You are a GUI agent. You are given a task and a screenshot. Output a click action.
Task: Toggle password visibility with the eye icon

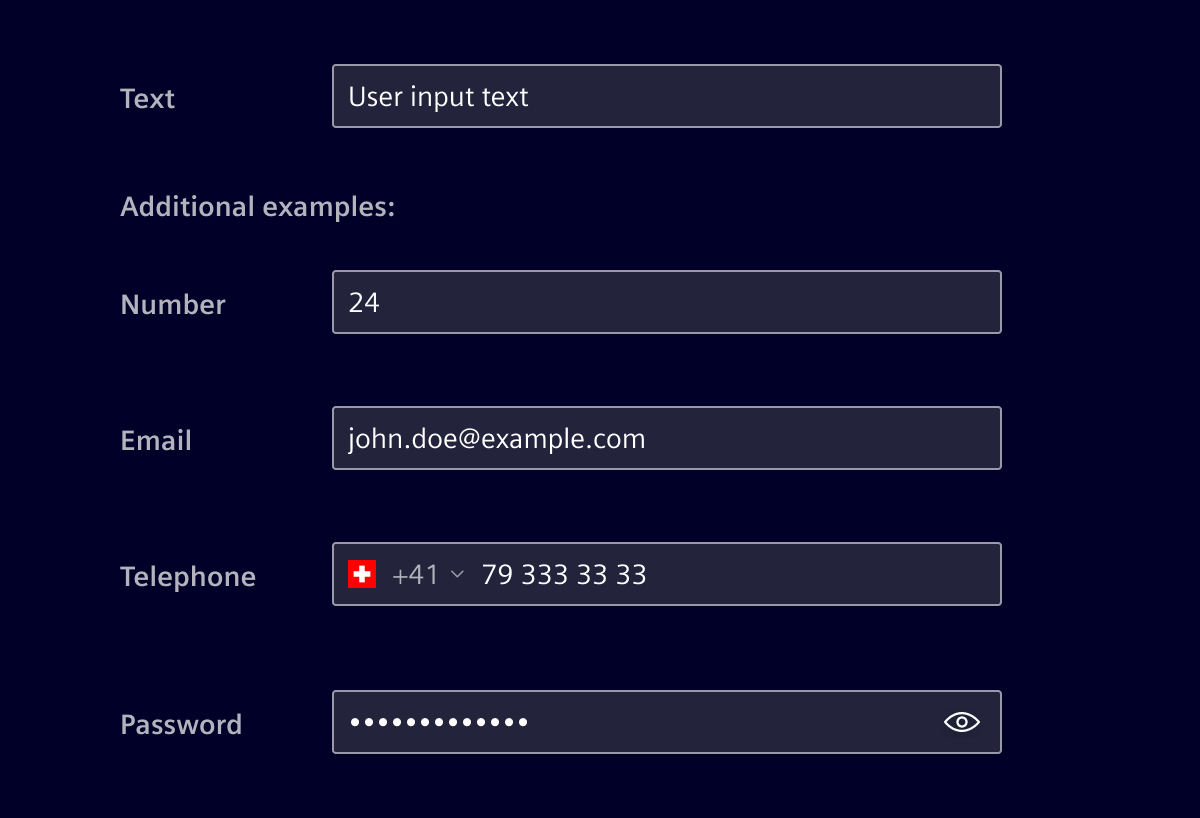click(x=960, y=721)
